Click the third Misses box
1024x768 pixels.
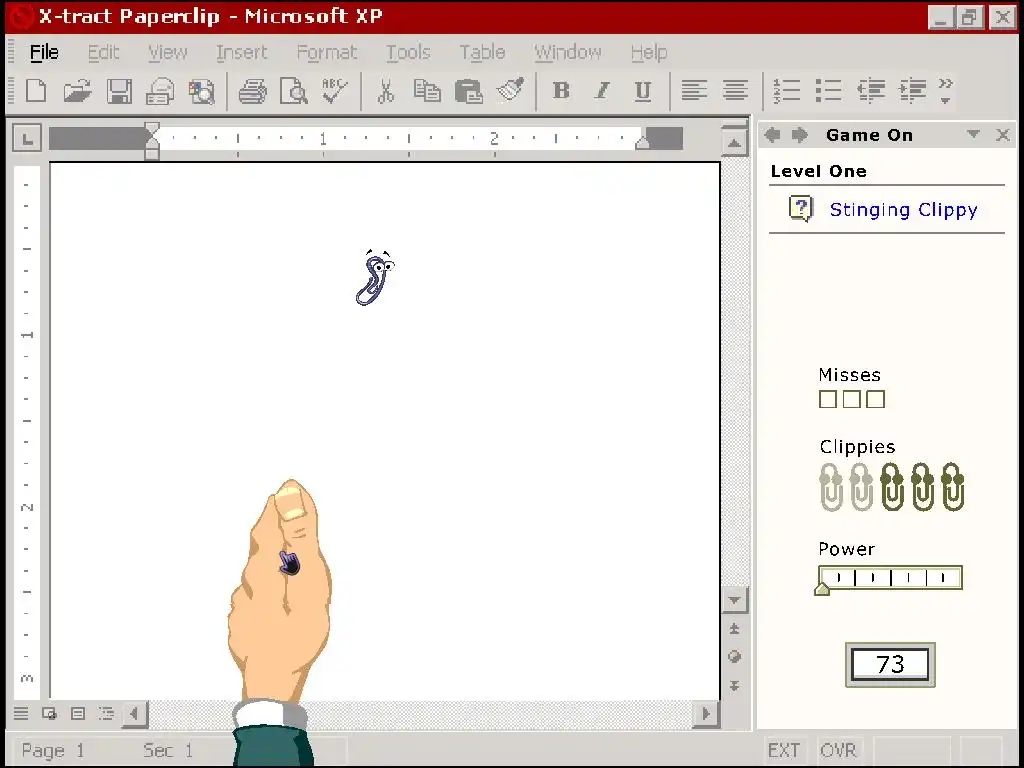coord(875,399)
